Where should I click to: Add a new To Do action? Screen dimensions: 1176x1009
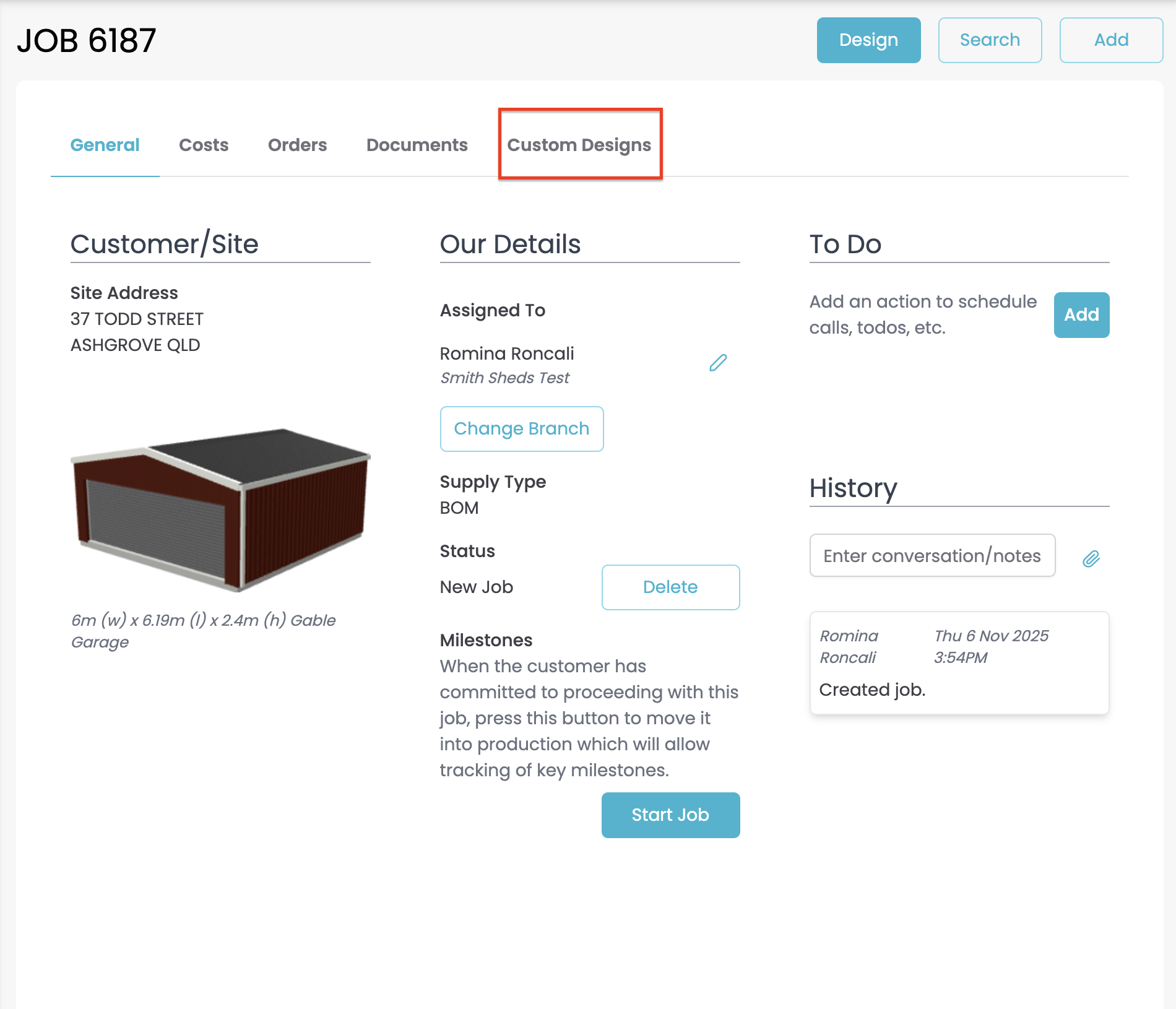[1081, 315]
